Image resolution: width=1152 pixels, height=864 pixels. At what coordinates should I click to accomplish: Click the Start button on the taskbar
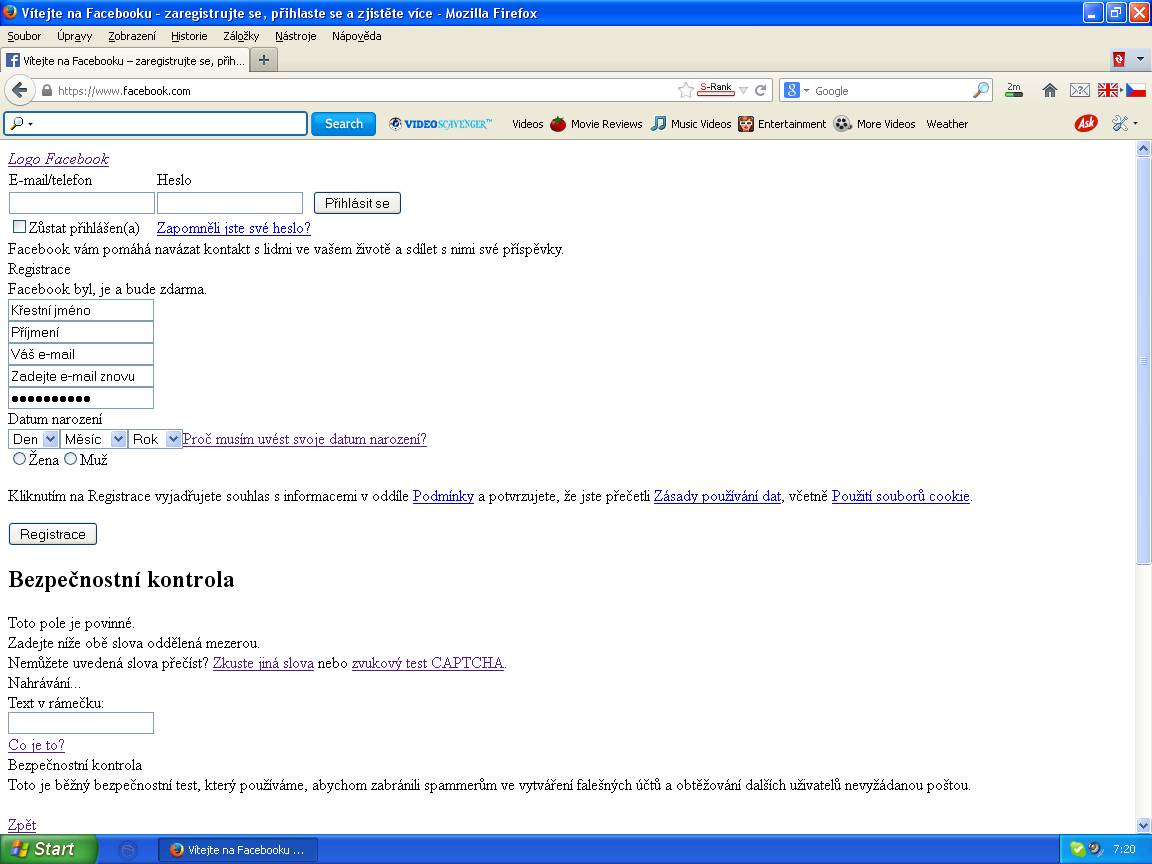pos(48,849)
